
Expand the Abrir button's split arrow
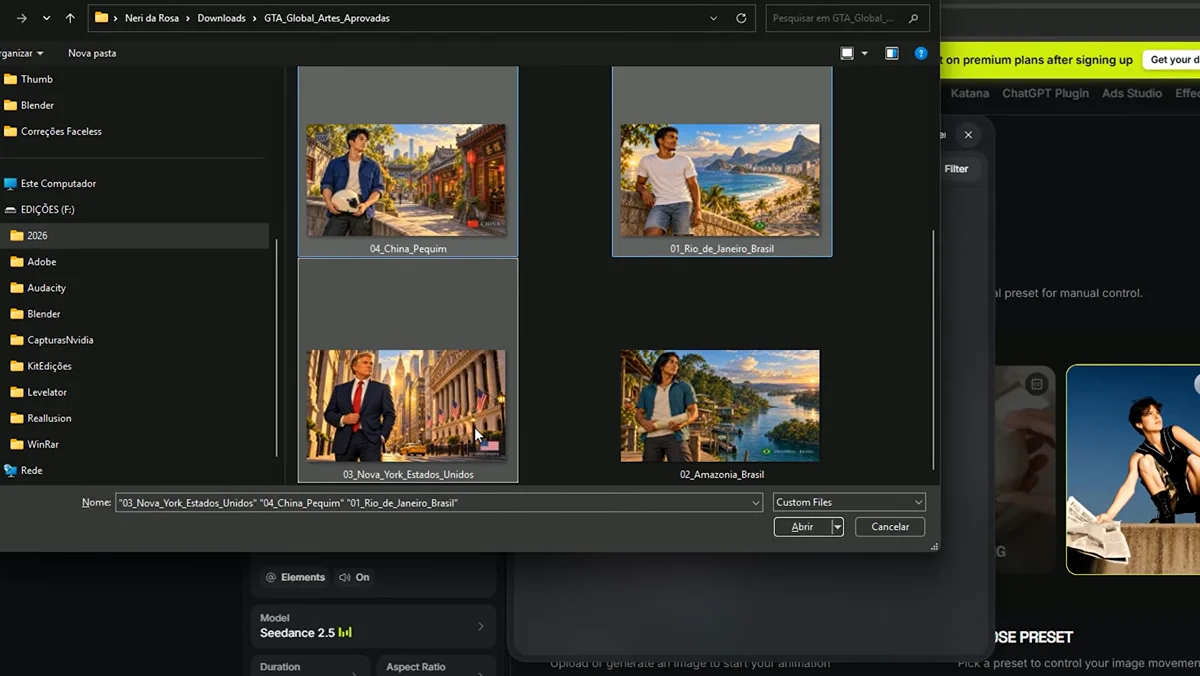tap(838, 527)
